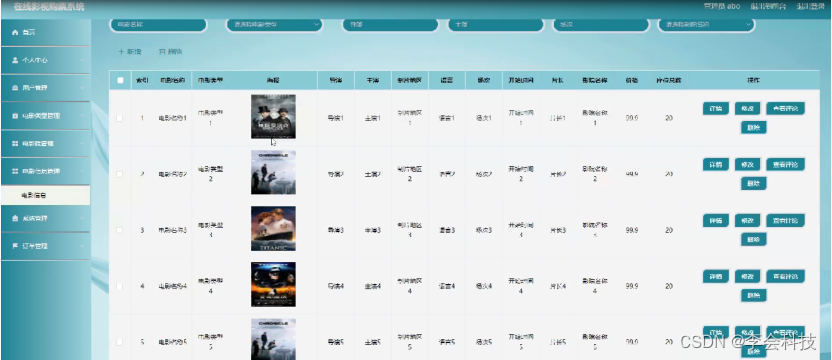The width and height of the screenshot is (832, 360).
Task: Click the 操作 column header
Action: click(753, 81)
